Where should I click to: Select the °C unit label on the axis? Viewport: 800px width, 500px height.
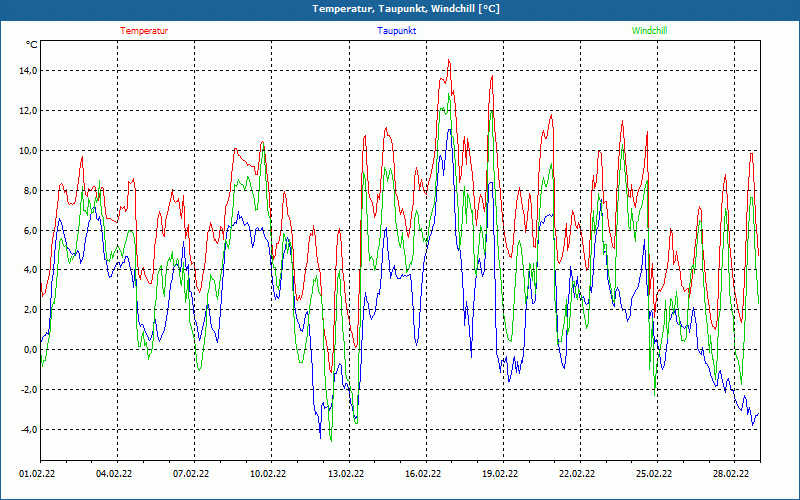point(32,45)
